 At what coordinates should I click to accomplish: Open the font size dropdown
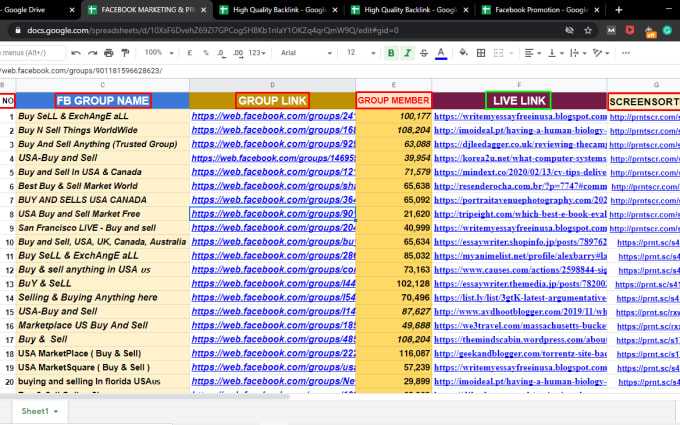point(361,53)
